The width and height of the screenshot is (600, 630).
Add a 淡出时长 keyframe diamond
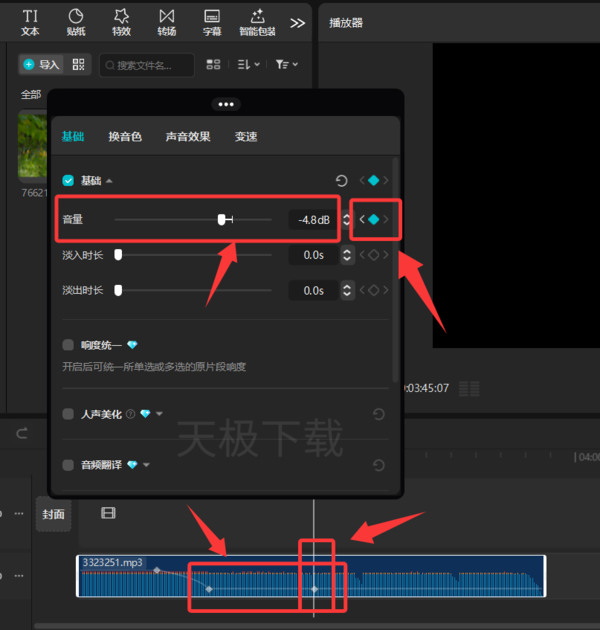pos(373,290)
